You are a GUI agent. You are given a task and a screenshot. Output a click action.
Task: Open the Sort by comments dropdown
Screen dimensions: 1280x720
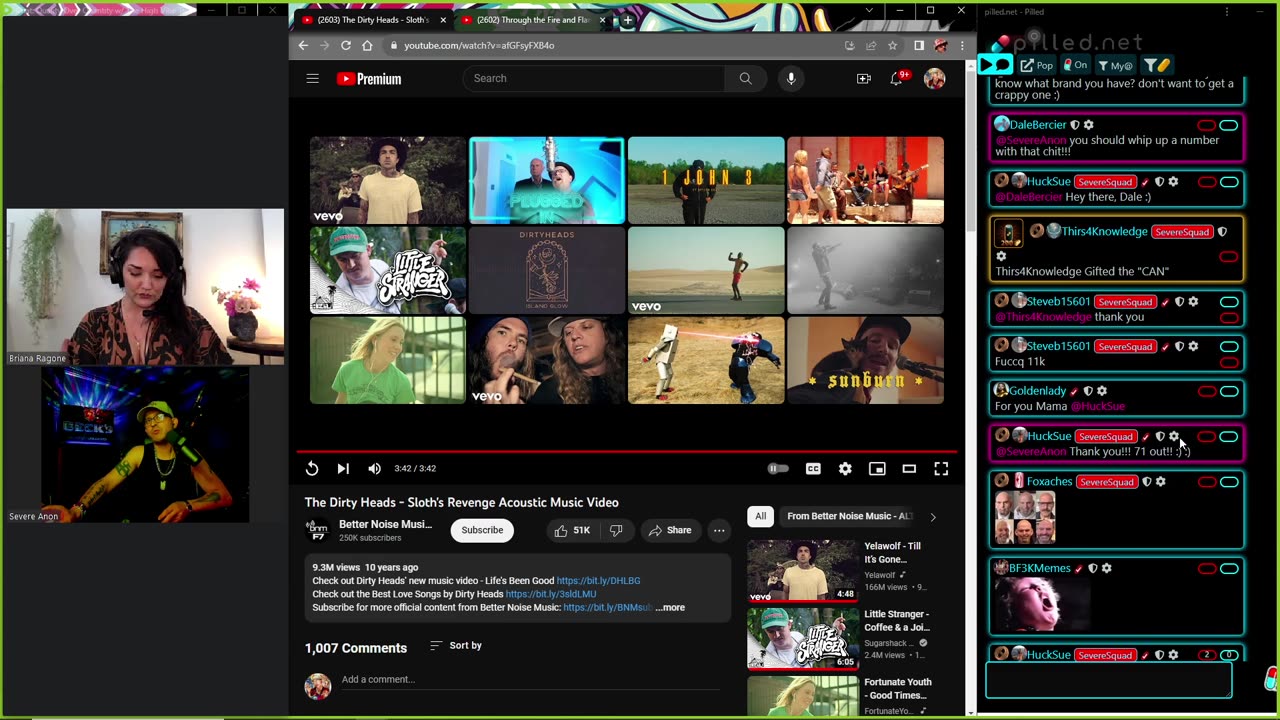tap(456, 645)
